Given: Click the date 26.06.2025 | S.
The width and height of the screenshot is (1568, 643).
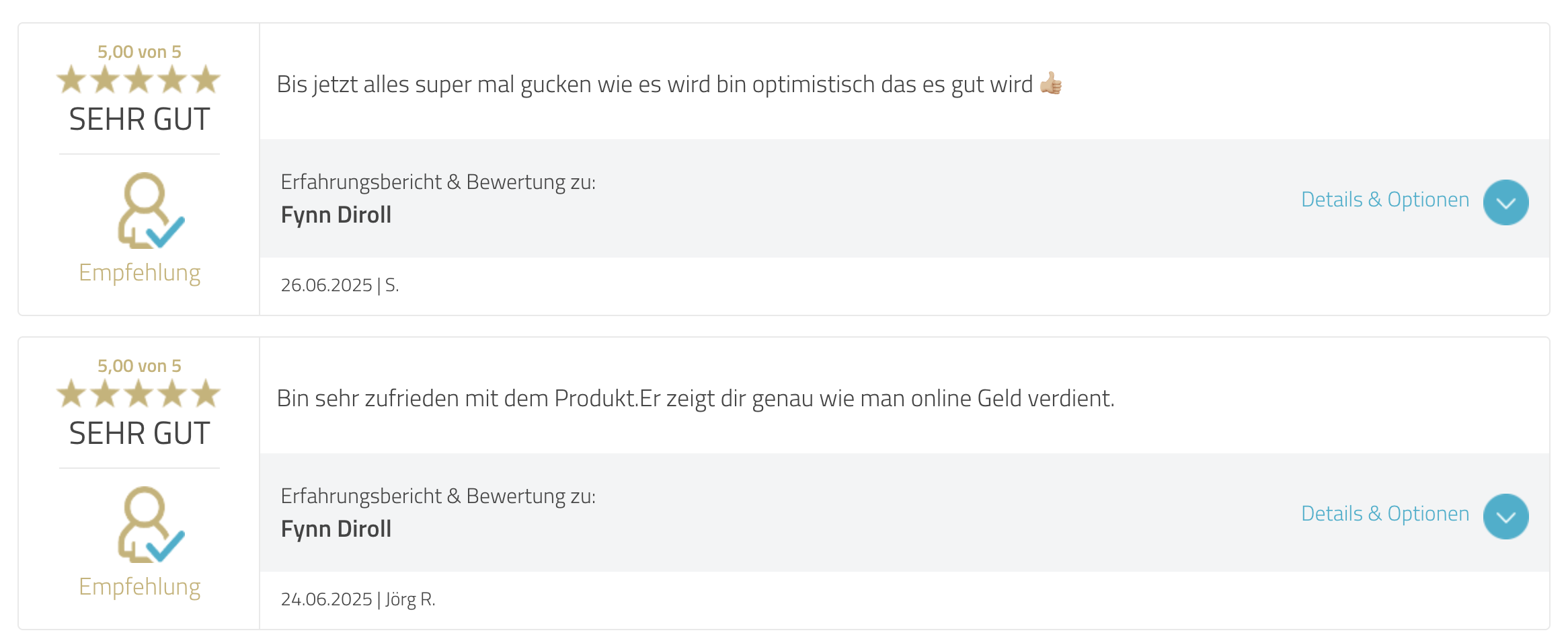Looking at the screenshot, I should (340, 285).
